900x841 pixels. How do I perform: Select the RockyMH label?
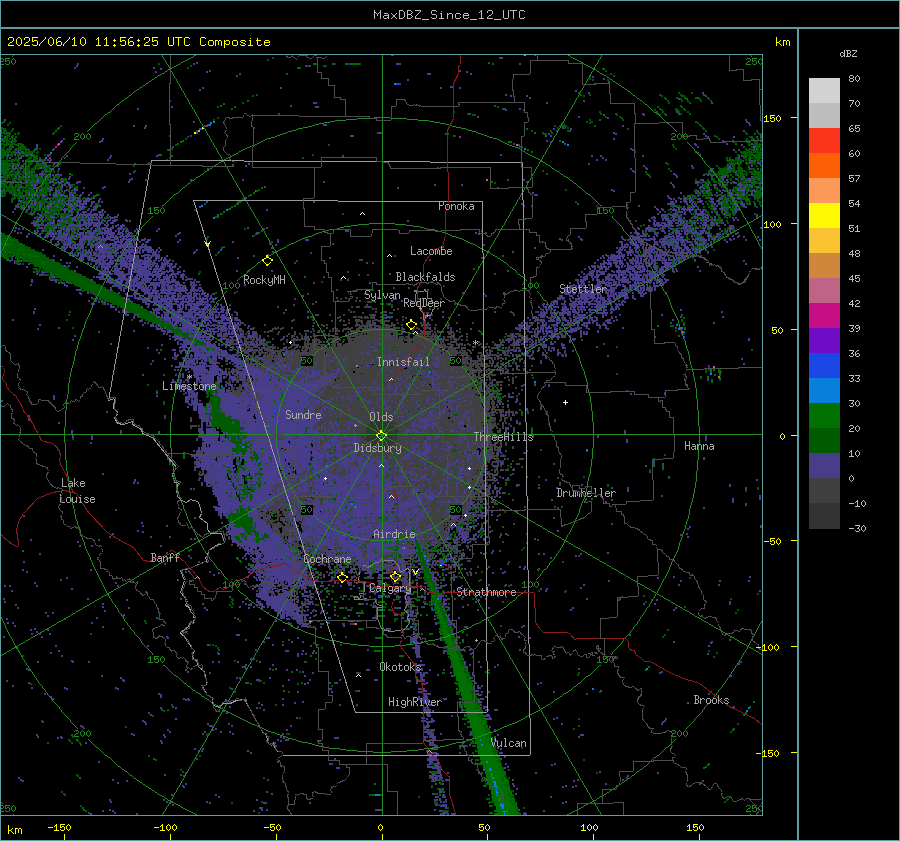coord(264,280)
